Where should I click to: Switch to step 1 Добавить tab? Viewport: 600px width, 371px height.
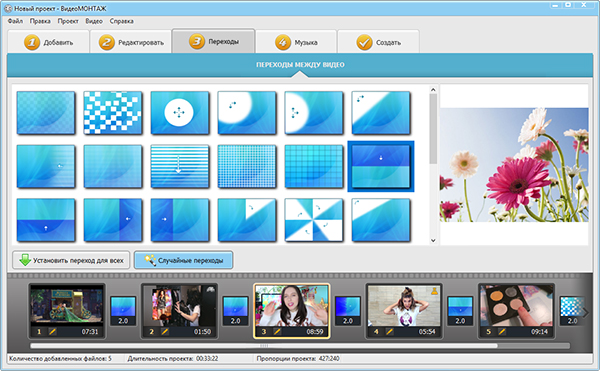(48, 42)
